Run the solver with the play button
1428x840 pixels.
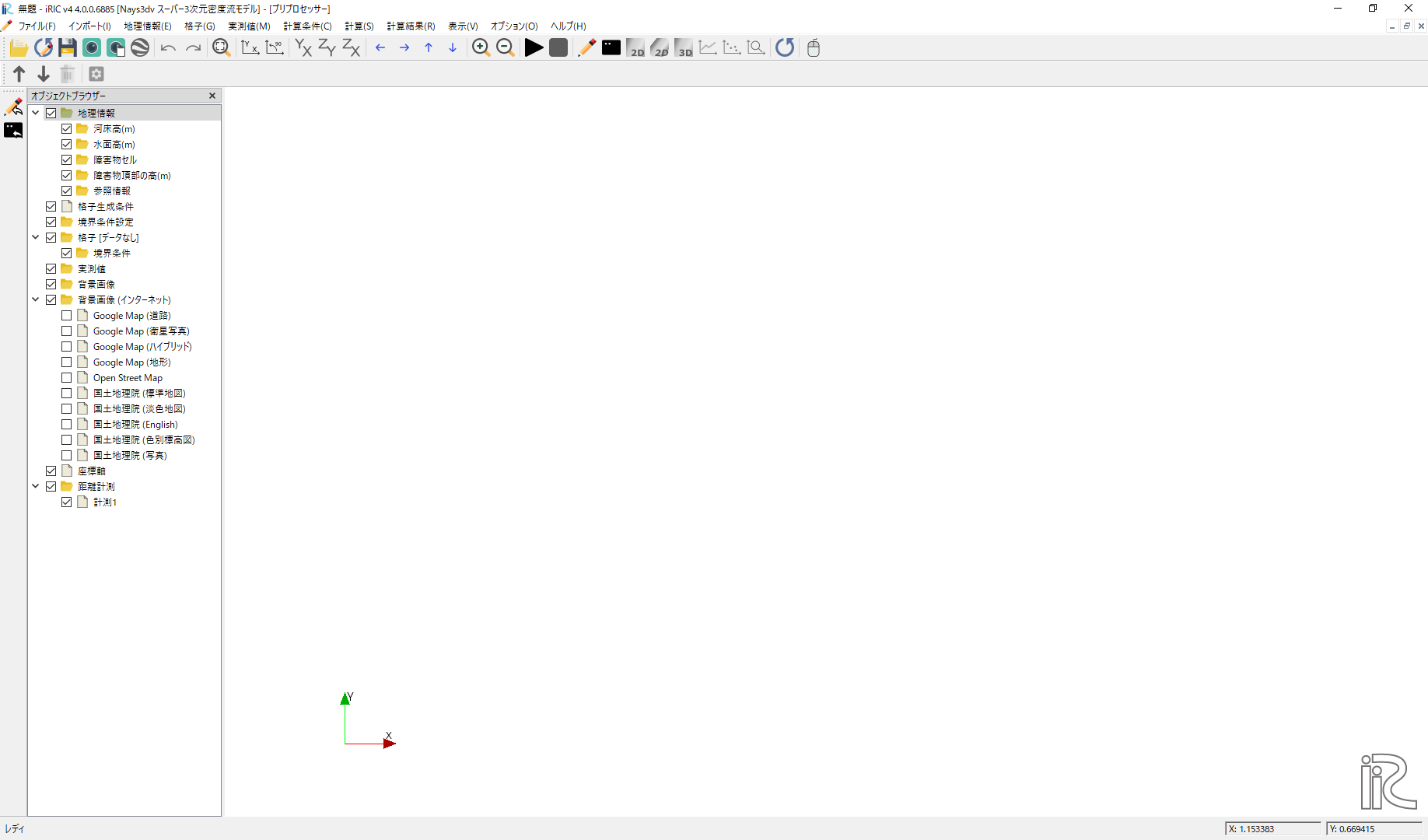(x=534, y=48)
